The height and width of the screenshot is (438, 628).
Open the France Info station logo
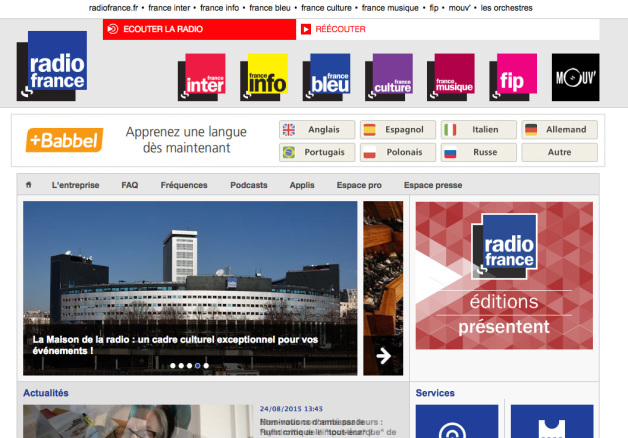(x=264, y=77)
